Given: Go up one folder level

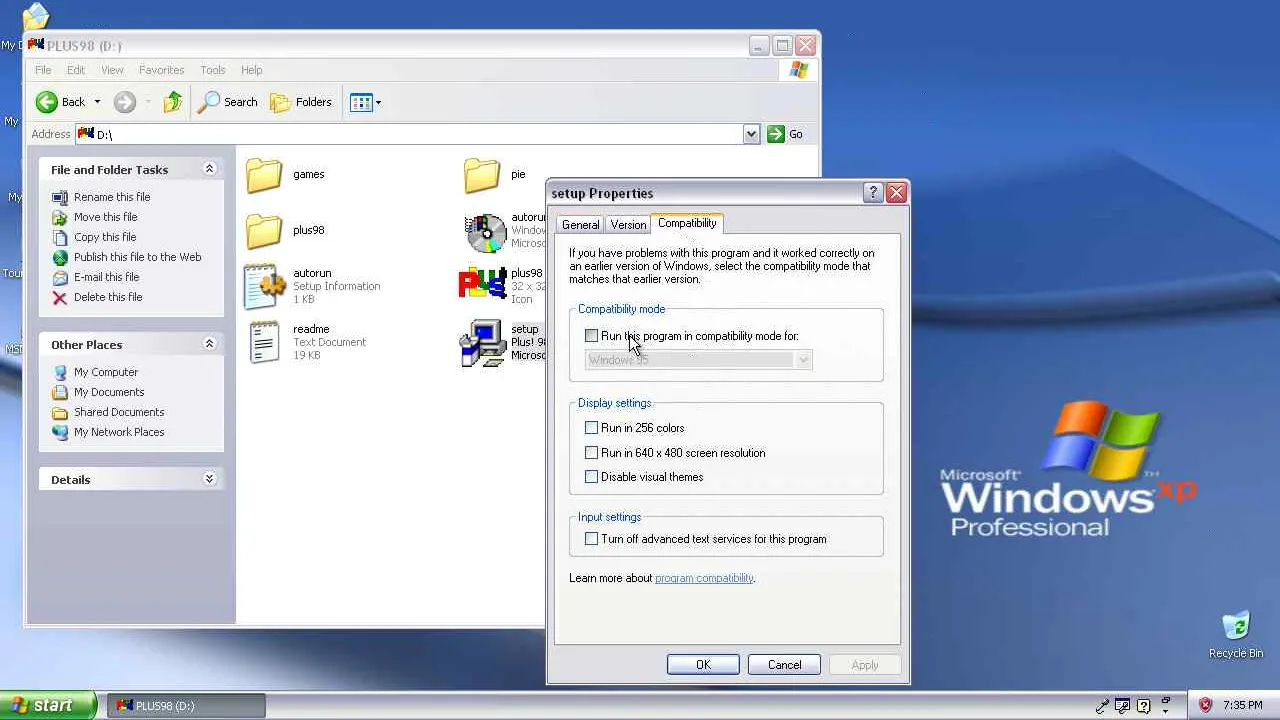Looking at the screenshot, I should click(173, 102).
